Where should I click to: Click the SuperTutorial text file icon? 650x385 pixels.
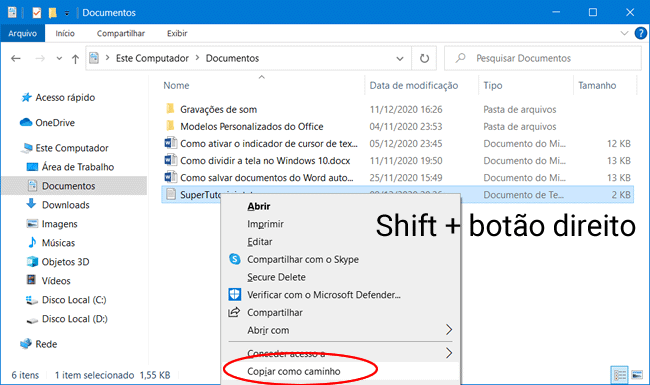(171, 194)
